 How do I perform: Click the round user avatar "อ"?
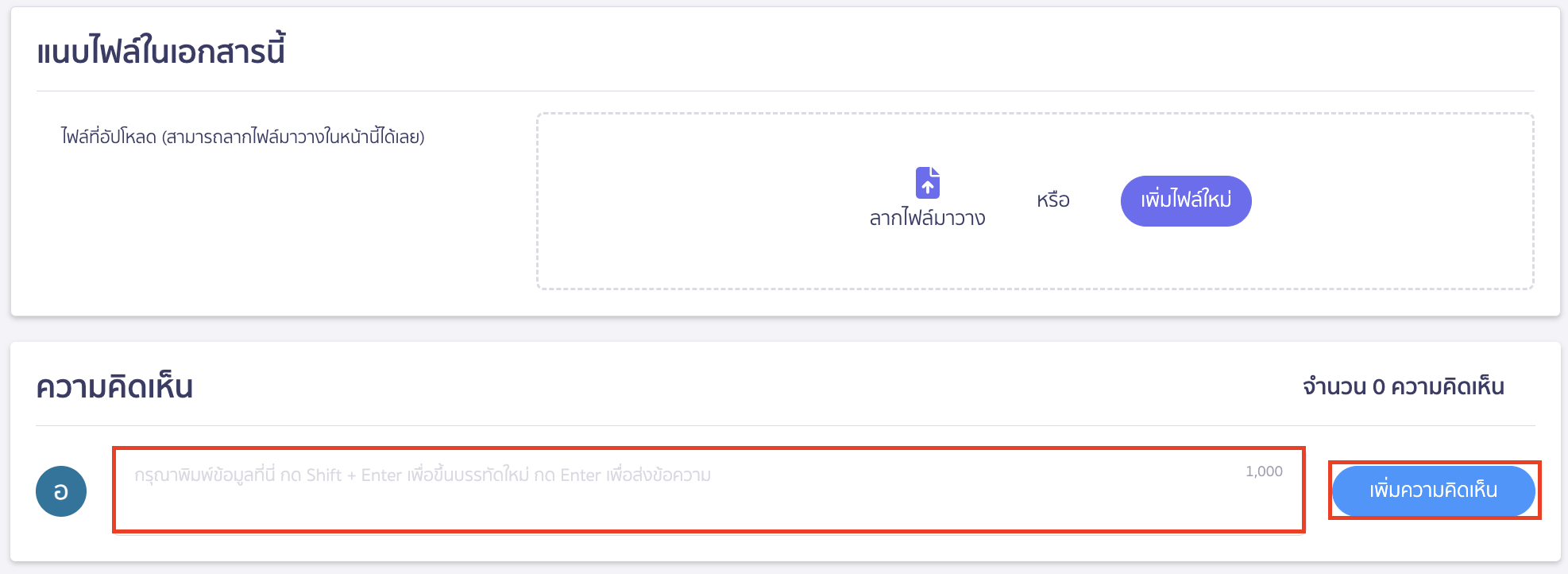[x=61, y=491]
